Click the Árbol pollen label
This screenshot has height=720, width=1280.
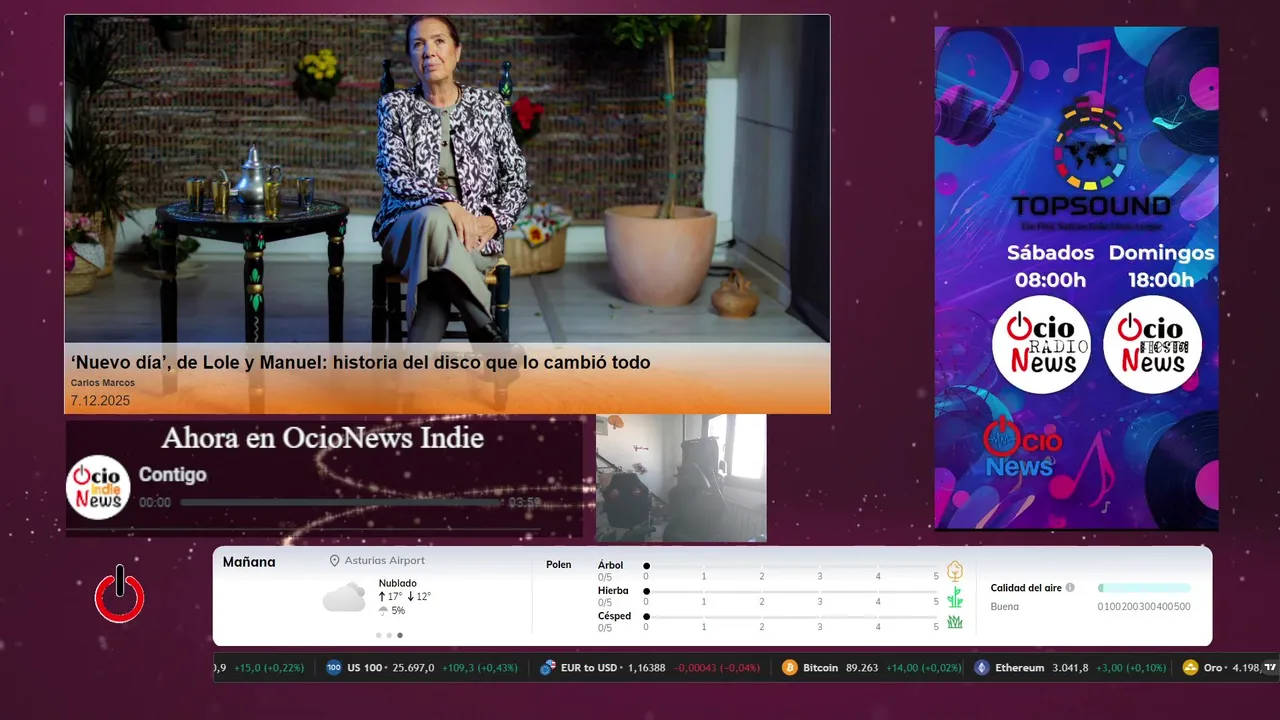point(610,565)
